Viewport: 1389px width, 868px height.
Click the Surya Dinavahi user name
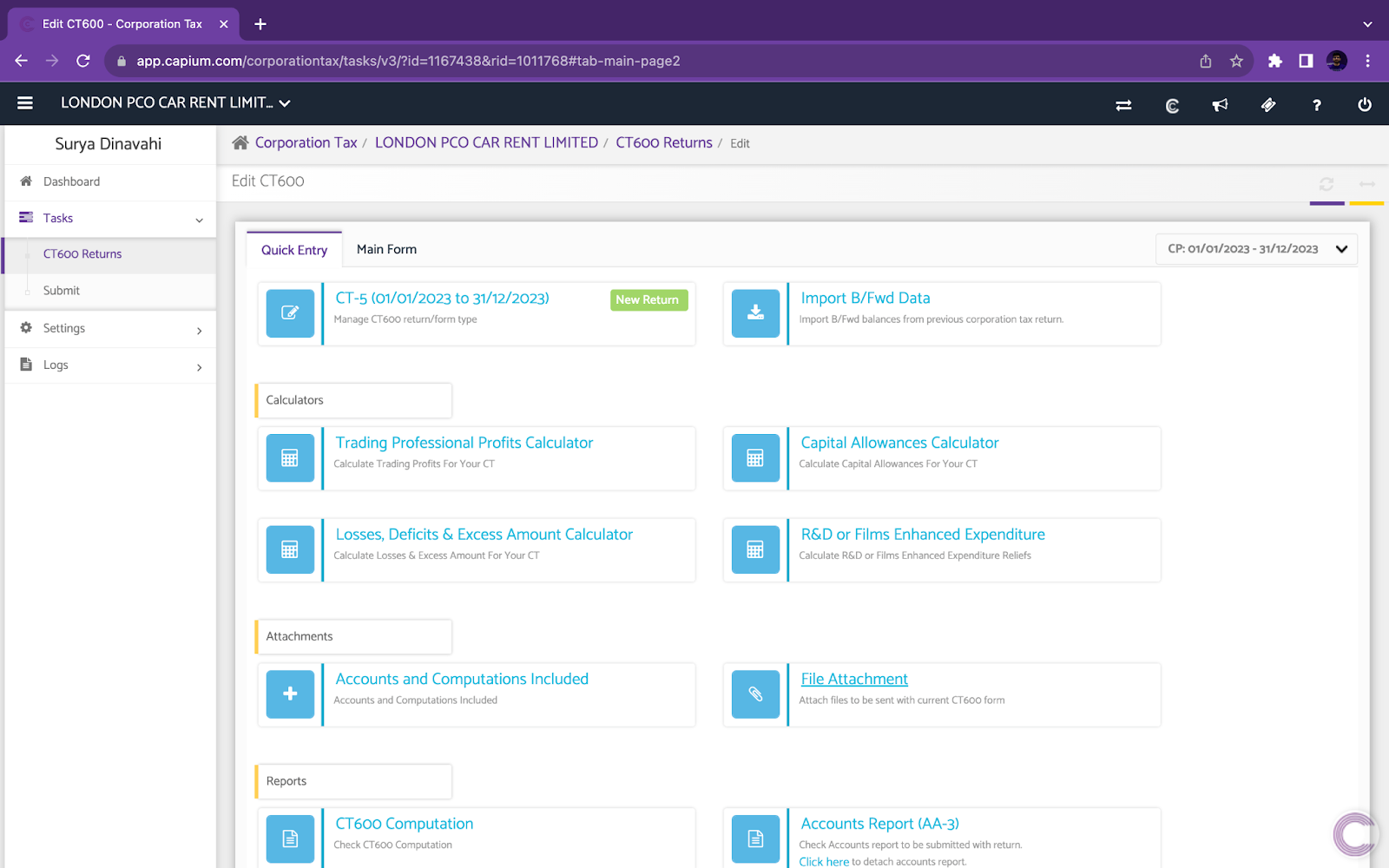pyautogui.click(x=109, y=144)
